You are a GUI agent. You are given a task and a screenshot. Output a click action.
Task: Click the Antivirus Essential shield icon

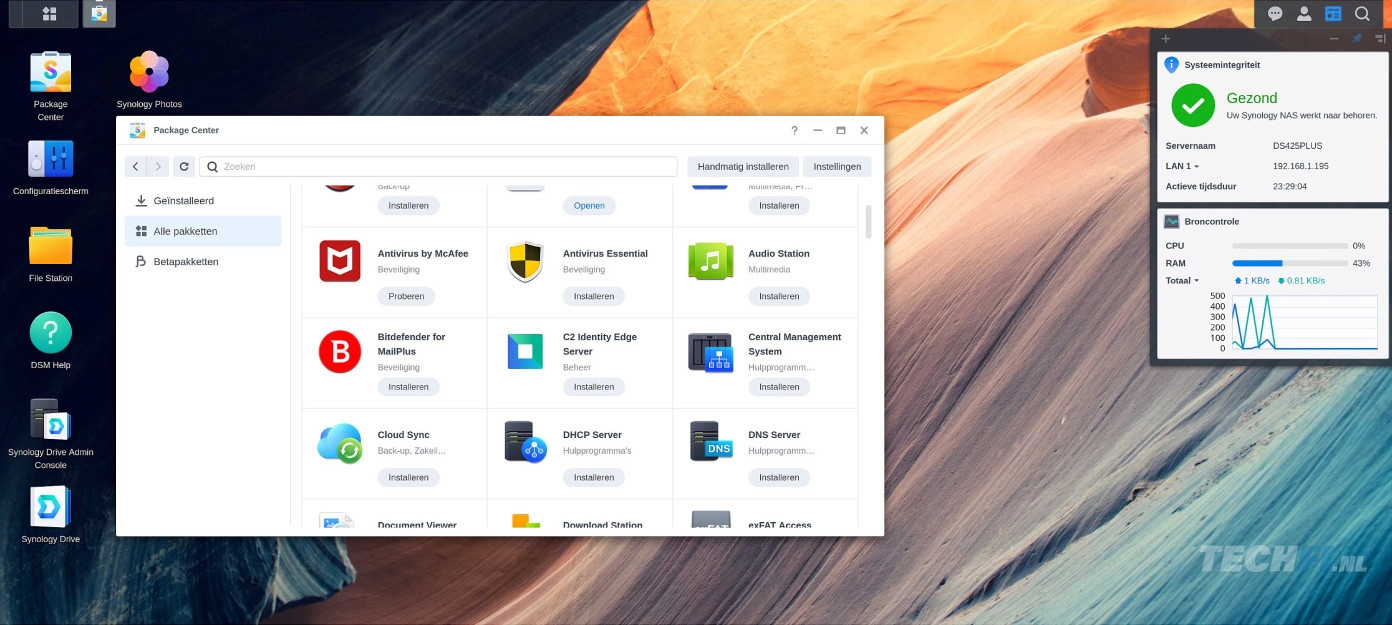pyautogui.click(x=525, y=261)
